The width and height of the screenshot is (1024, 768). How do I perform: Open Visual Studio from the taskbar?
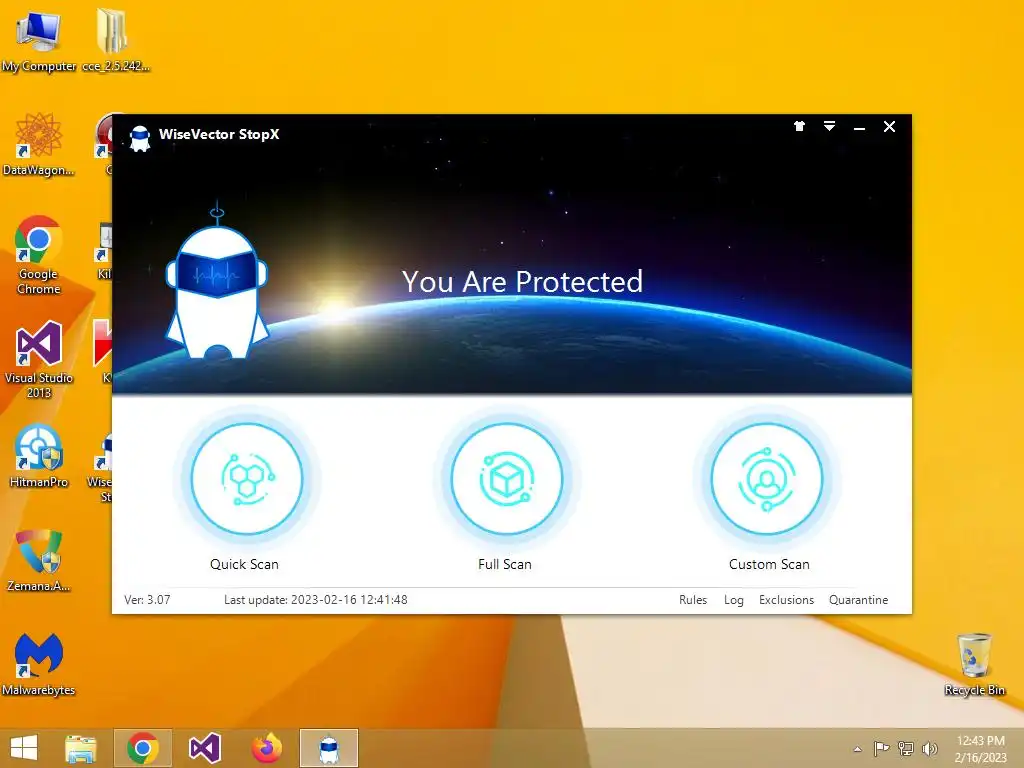coord(204,748)
